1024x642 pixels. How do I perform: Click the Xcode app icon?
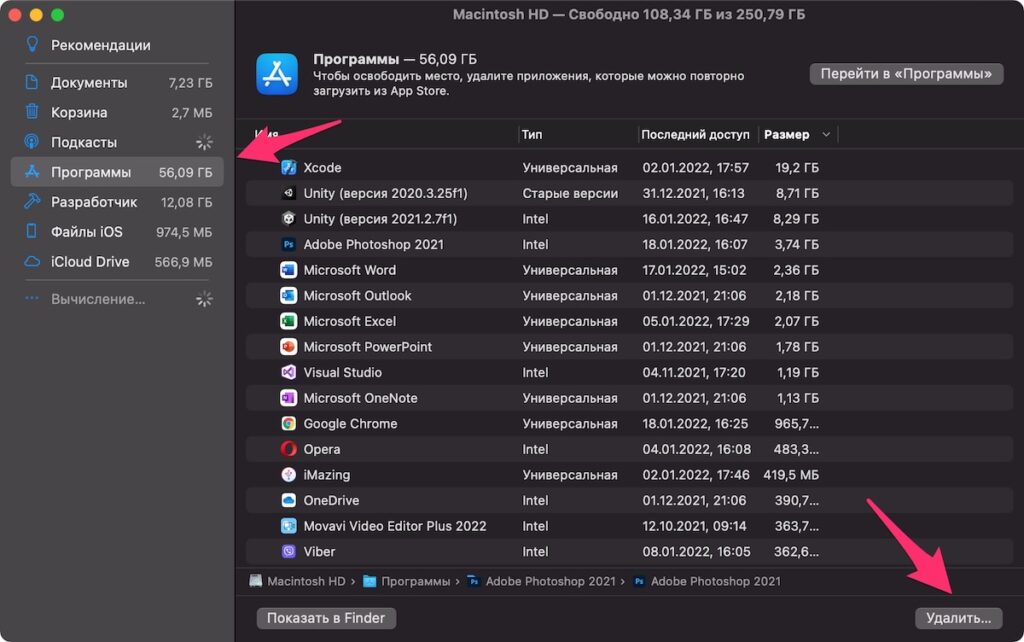[x=289, y=168]
